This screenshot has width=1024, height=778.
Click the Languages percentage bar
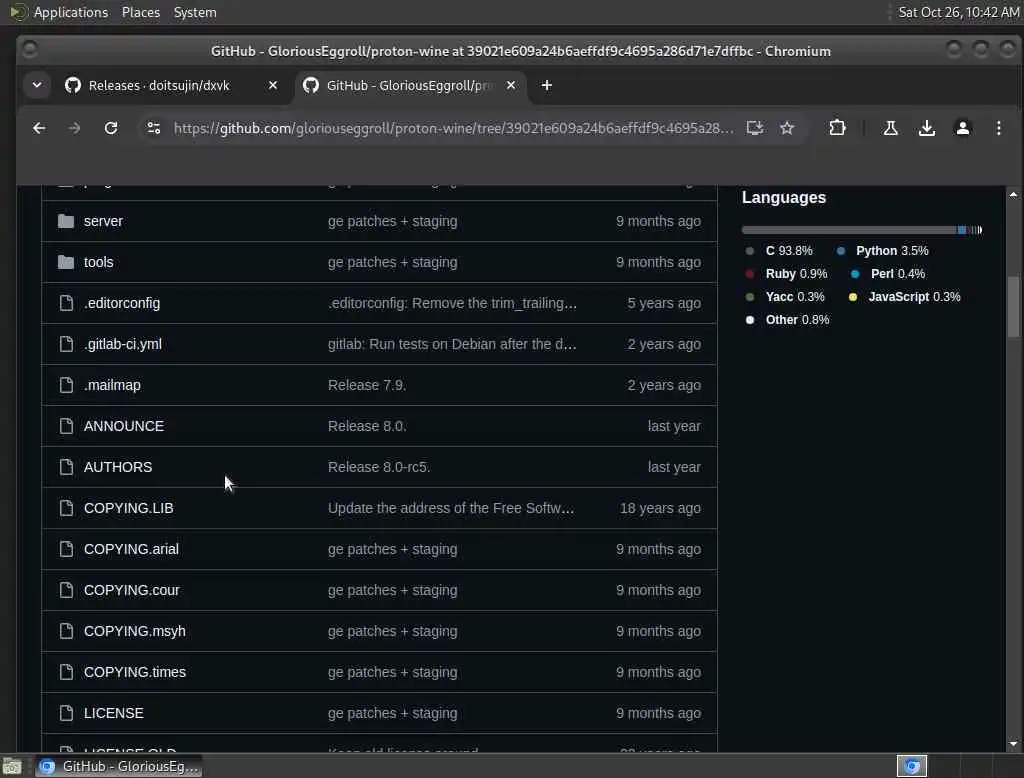(x=861, y=230)
